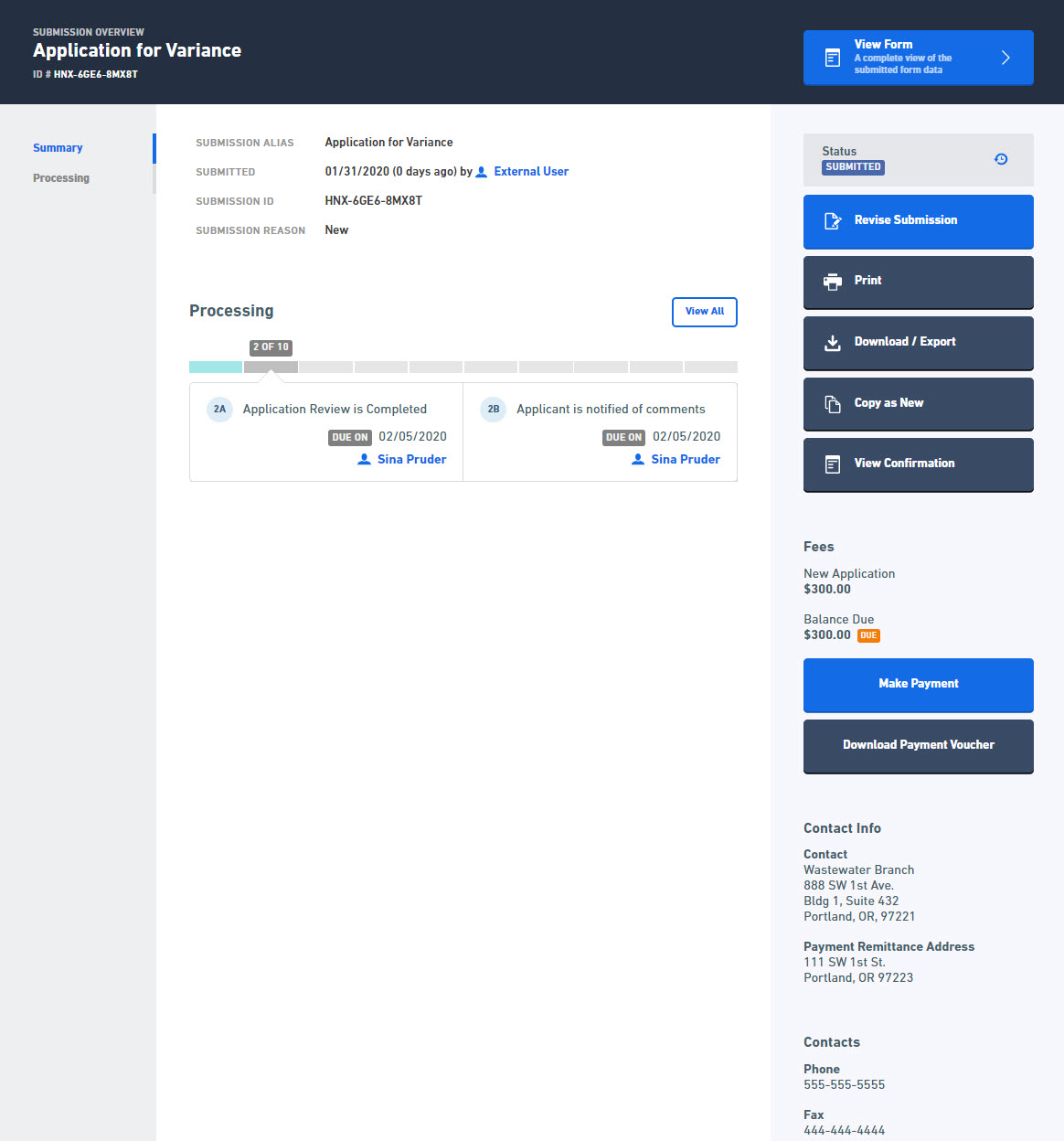Click the 2A step badge

coord(219,410)
